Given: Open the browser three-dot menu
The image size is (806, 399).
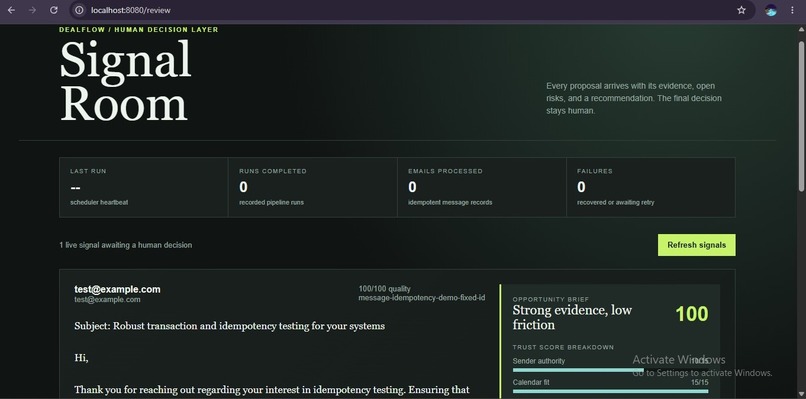Looking at the screenshot, I should click(x=792, y=10).
